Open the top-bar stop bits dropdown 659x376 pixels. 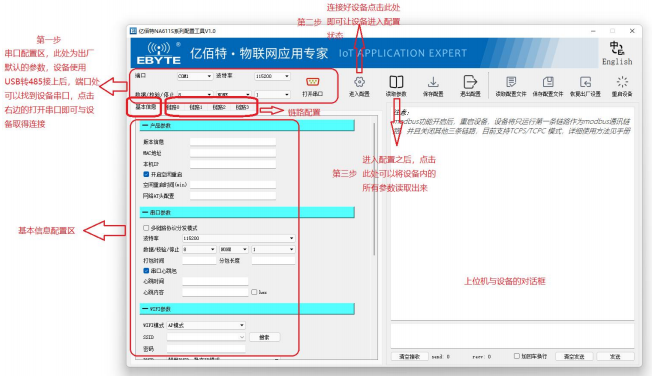coord(272,95)
